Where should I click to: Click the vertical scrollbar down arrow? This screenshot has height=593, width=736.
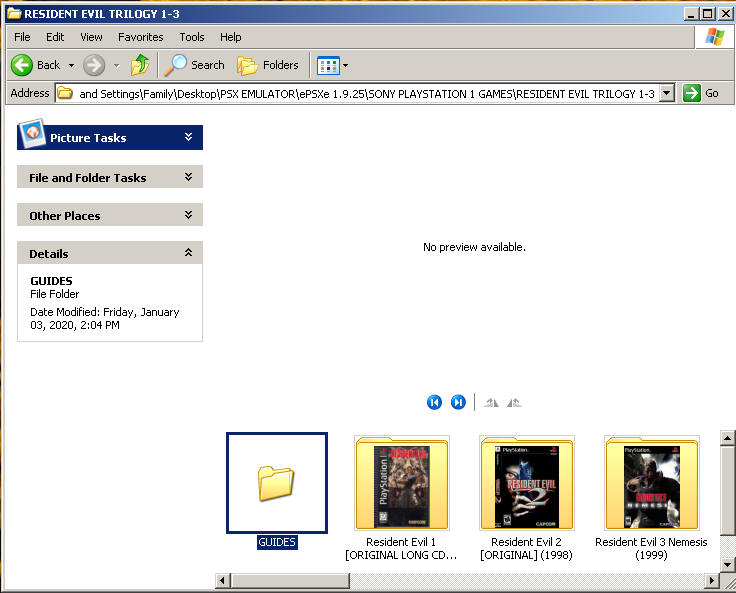coord(727,564)
